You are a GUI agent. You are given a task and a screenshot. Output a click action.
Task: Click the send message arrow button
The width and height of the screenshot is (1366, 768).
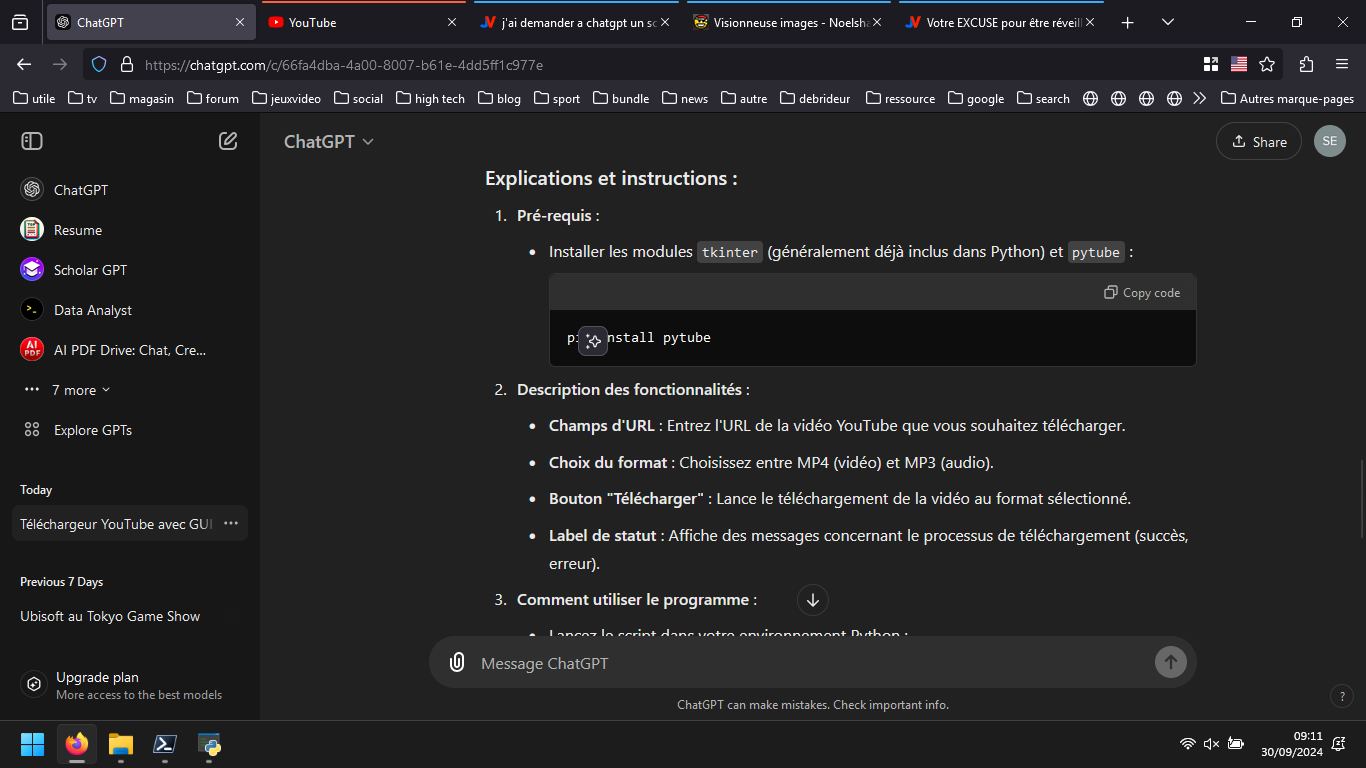tap(1170, 662)
